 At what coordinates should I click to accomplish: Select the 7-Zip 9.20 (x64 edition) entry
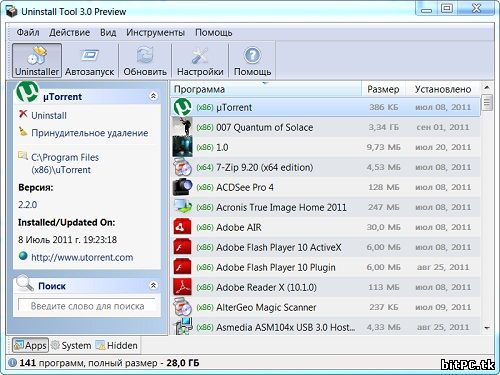pyautogui.click(x=265, y=167)
